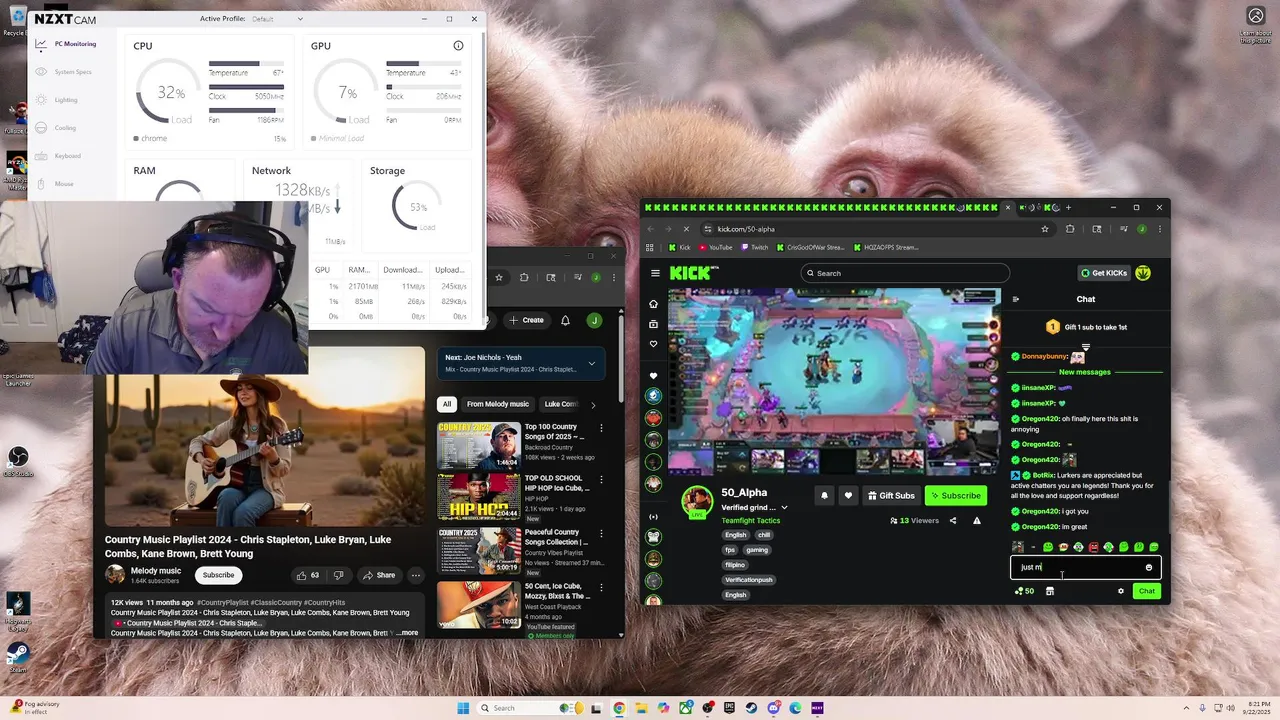1280x720 pixels.
Task: Collapse the Kick chat panel
Action: tap(1016, 299)
